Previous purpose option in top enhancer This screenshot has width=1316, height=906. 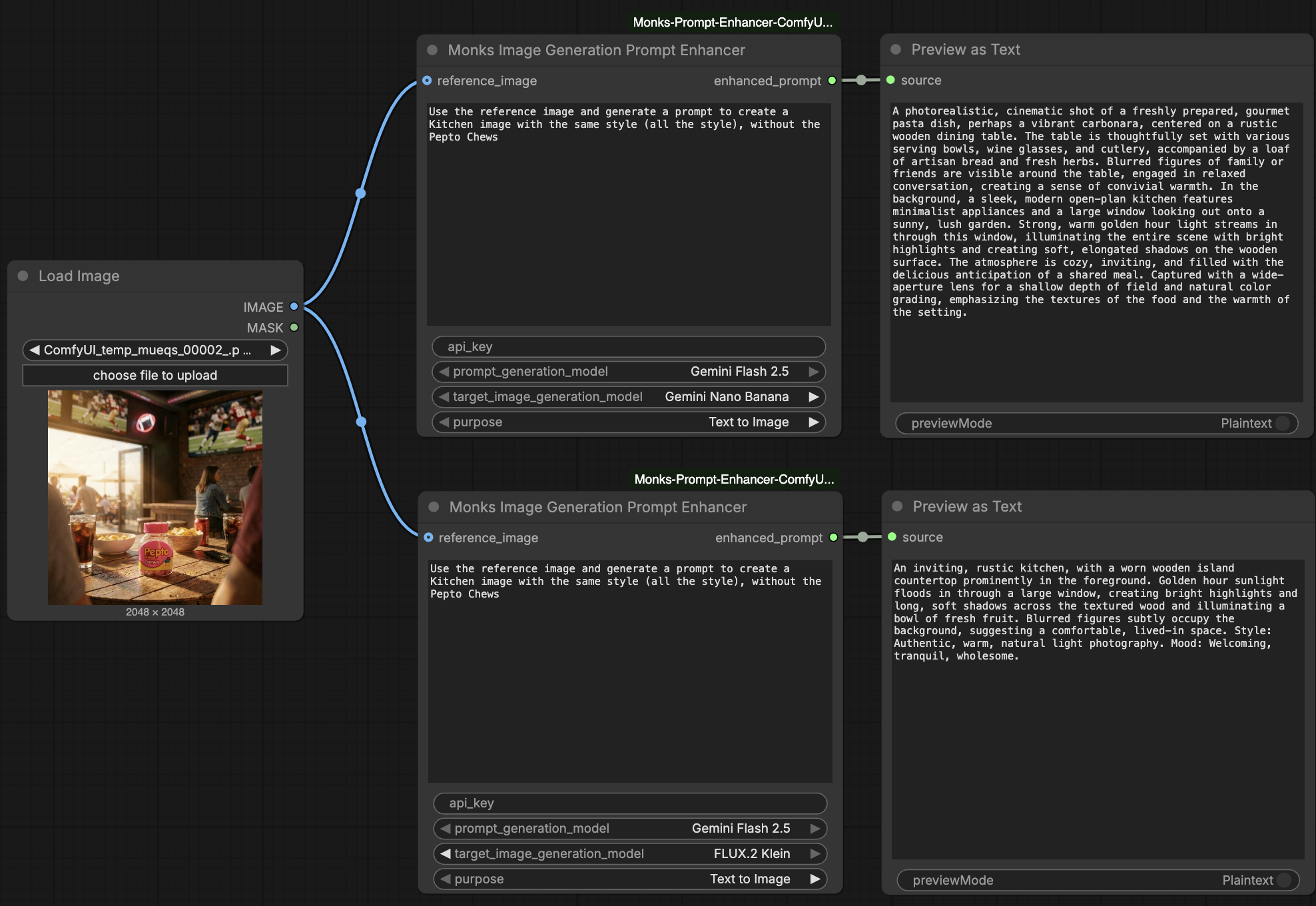(x=444, y=422)
